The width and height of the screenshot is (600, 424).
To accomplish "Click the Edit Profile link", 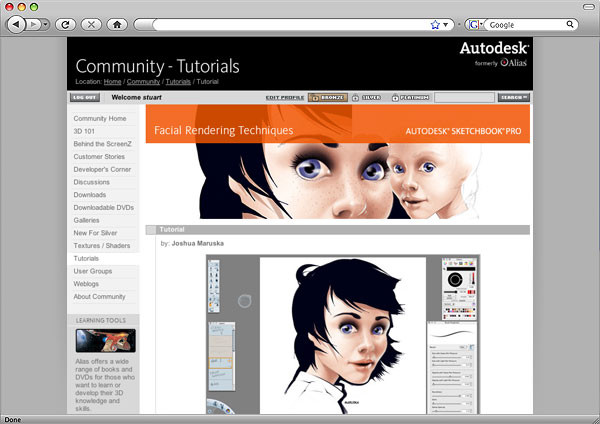I will (284, 98).
